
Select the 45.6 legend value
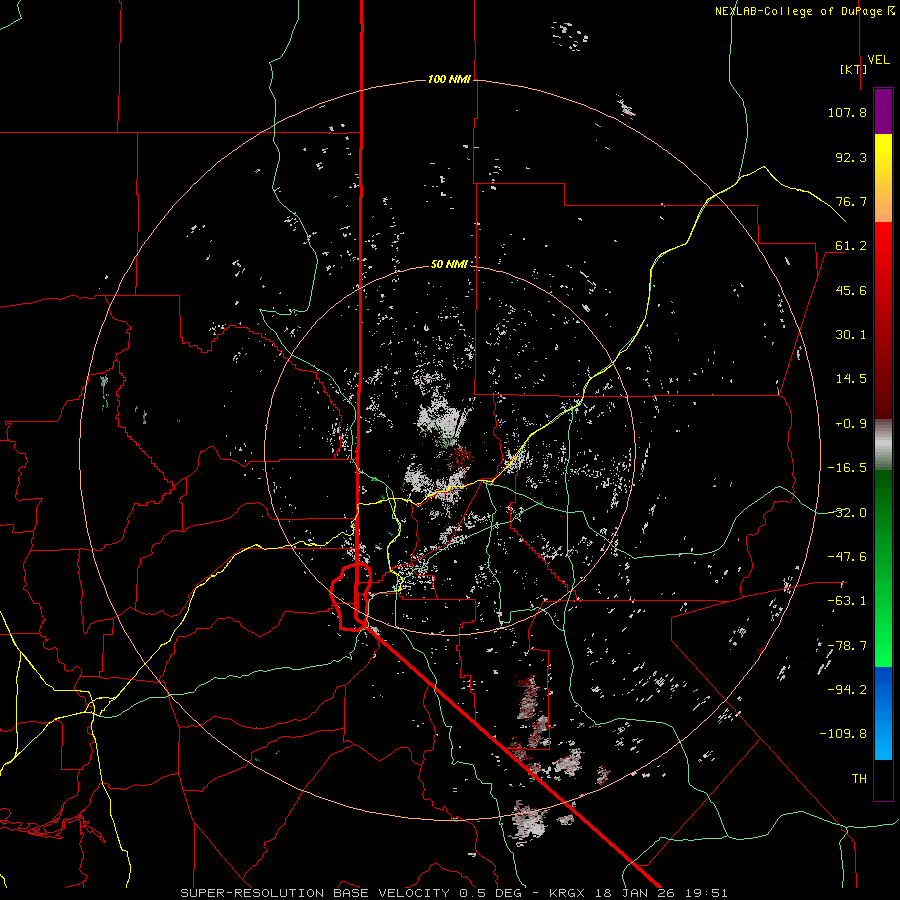[x=851, y=290]
